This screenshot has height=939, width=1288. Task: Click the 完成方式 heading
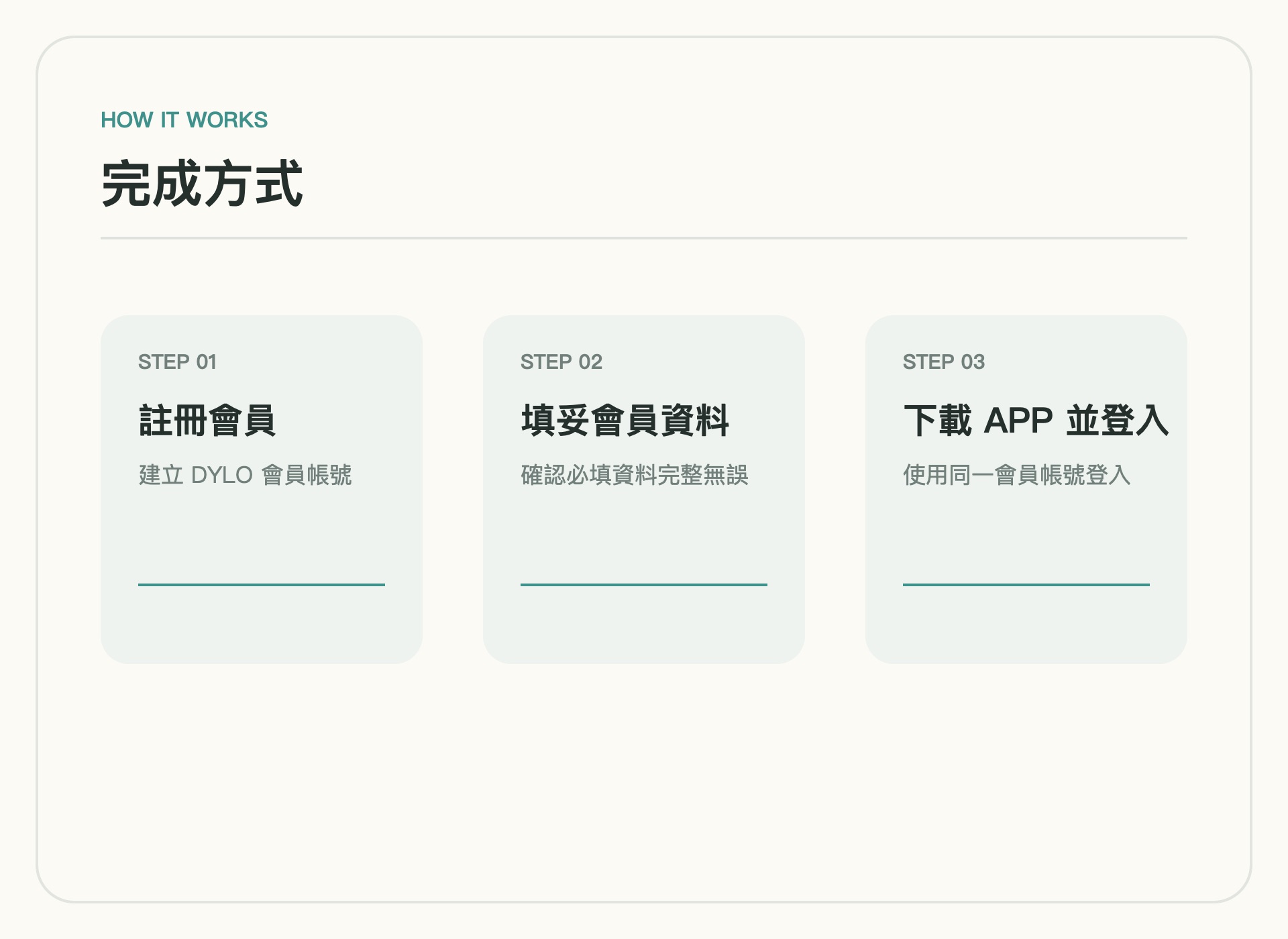(x=202, y=184)
